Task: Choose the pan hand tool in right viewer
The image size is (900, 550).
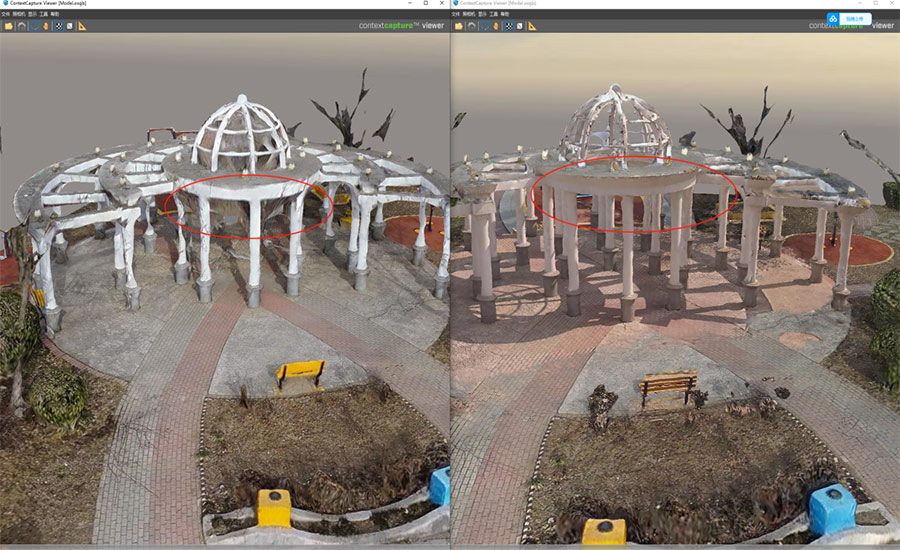Action: 497,26
